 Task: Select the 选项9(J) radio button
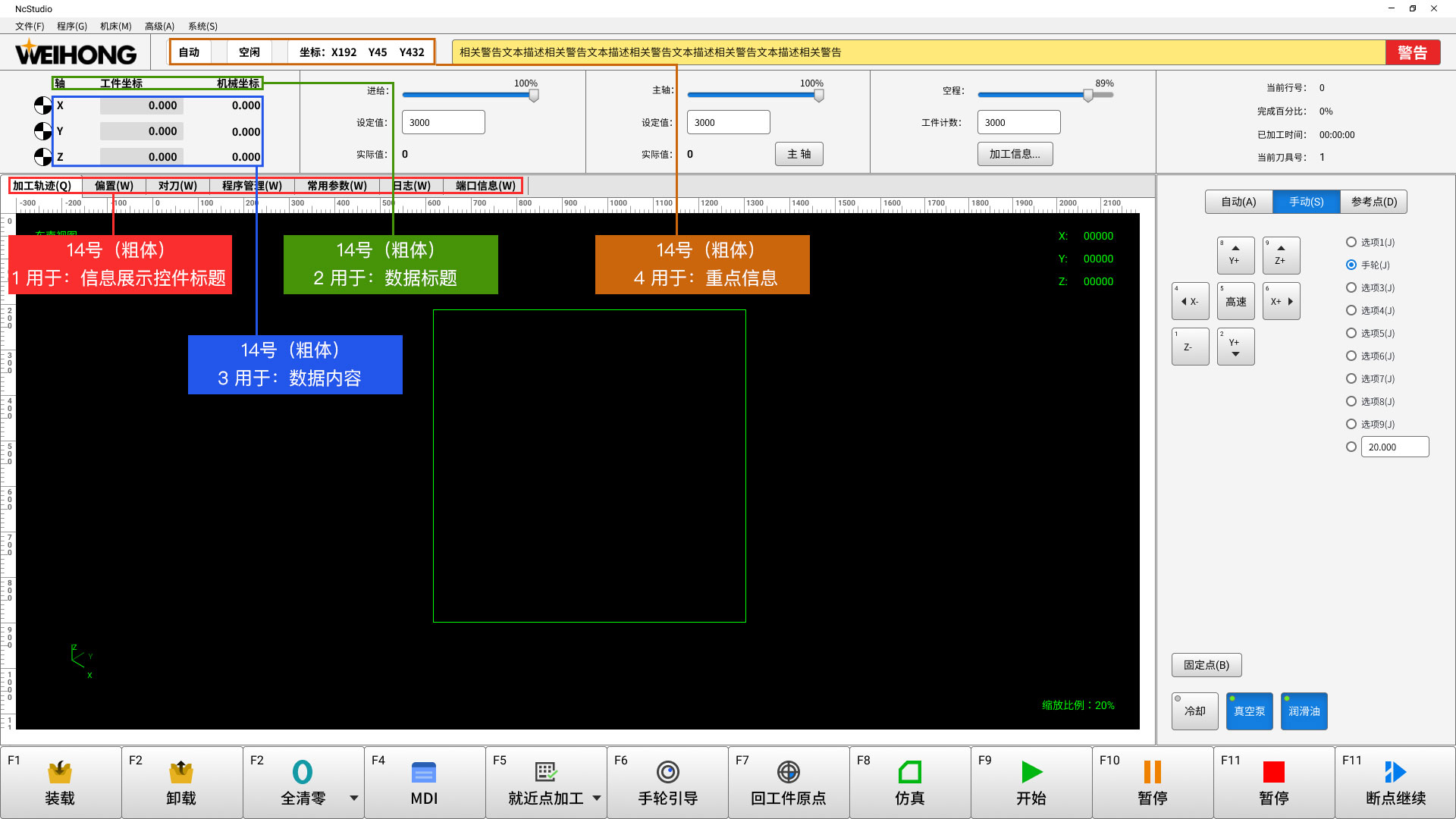coord(1351,424)
